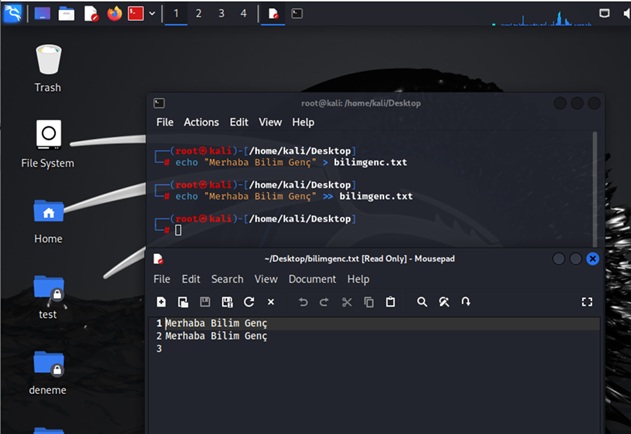The height and width of the screenshot is (434, 631).
Task: Click the volume speaker icon in tray
Action: coord(627,13)
